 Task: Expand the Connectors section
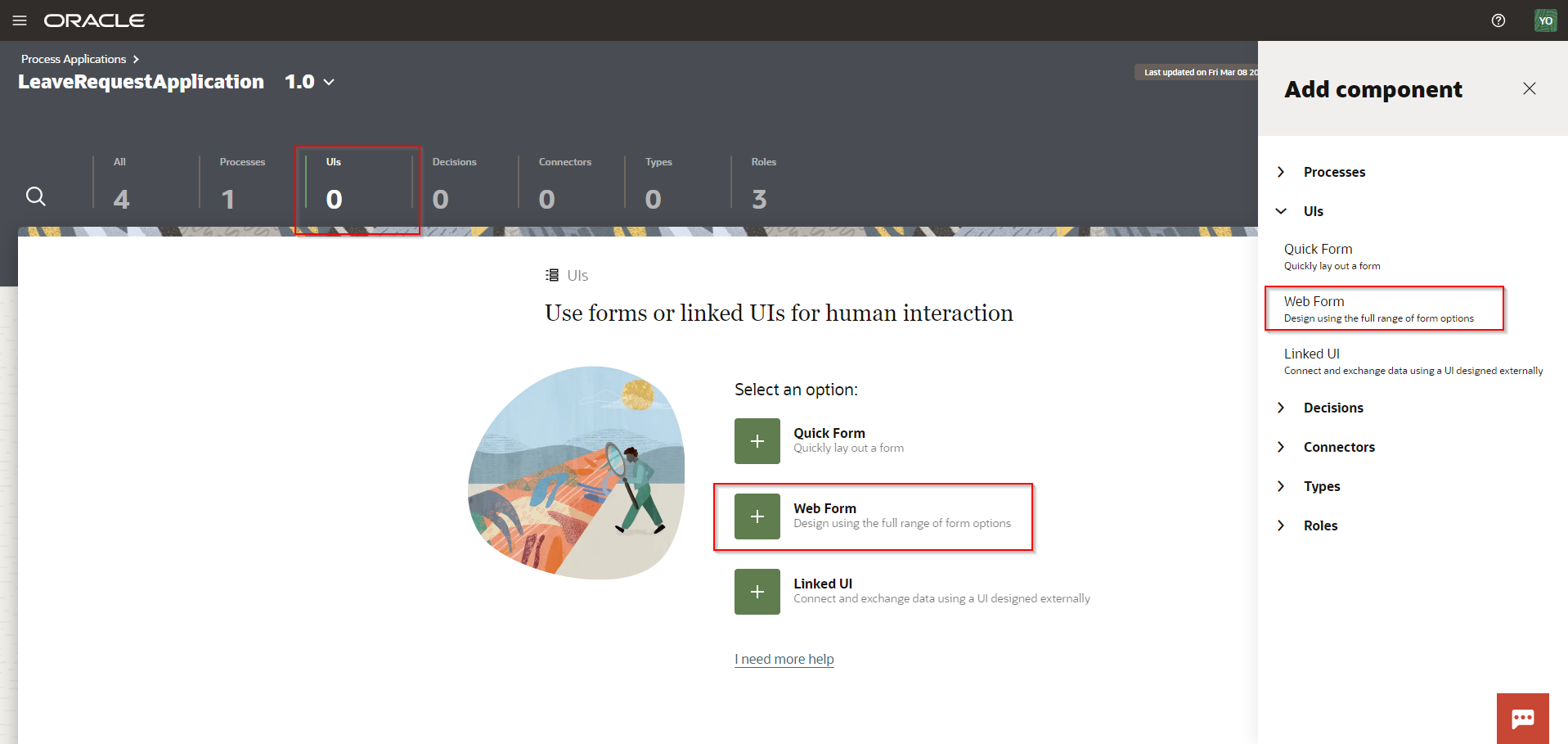click(x=1338, y=447)
